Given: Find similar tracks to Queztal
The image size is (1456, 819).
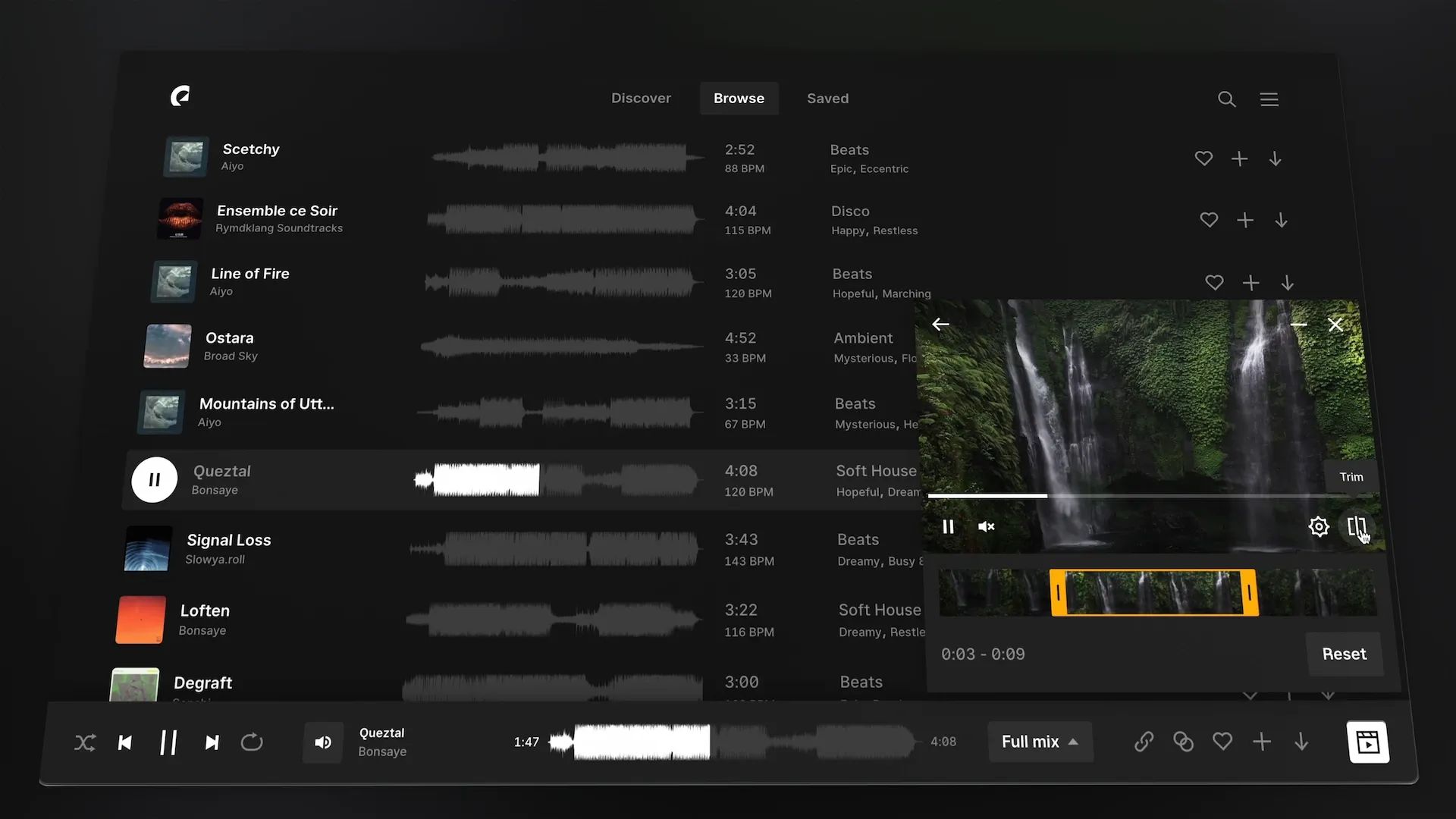Looking at the screenshot, I should pyautogui.click(x=1184, y=742).
